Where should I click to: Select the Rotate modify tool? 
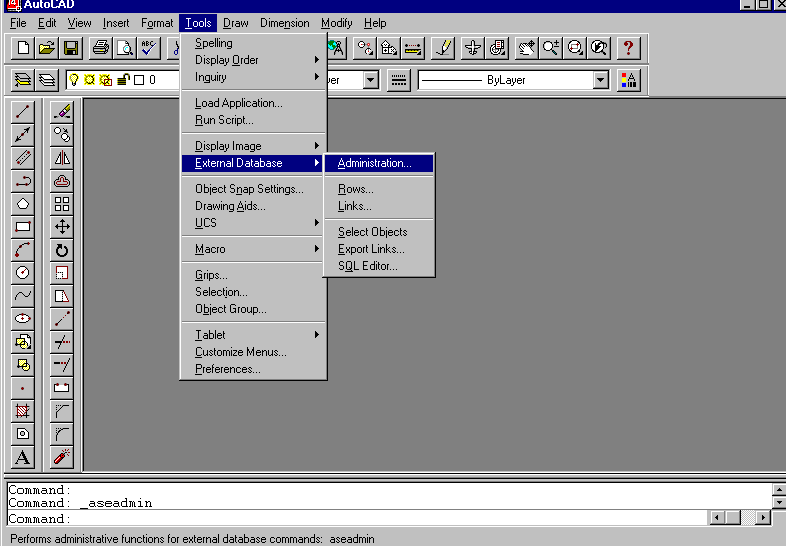click(x=62, y=250)
